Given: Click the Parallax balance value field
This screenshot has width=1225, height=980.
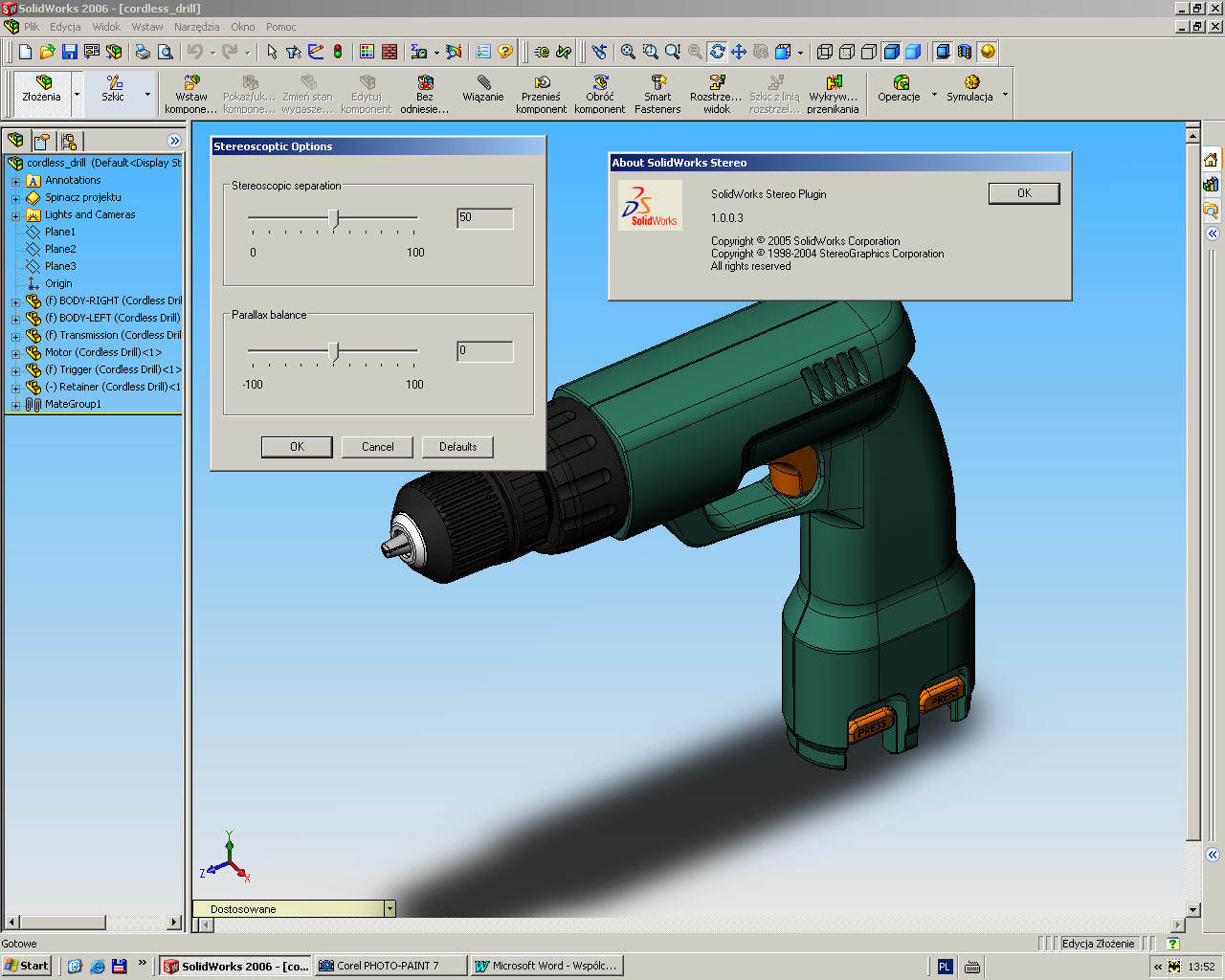Looking at the screenshot, I should click(x=485, y=351).
